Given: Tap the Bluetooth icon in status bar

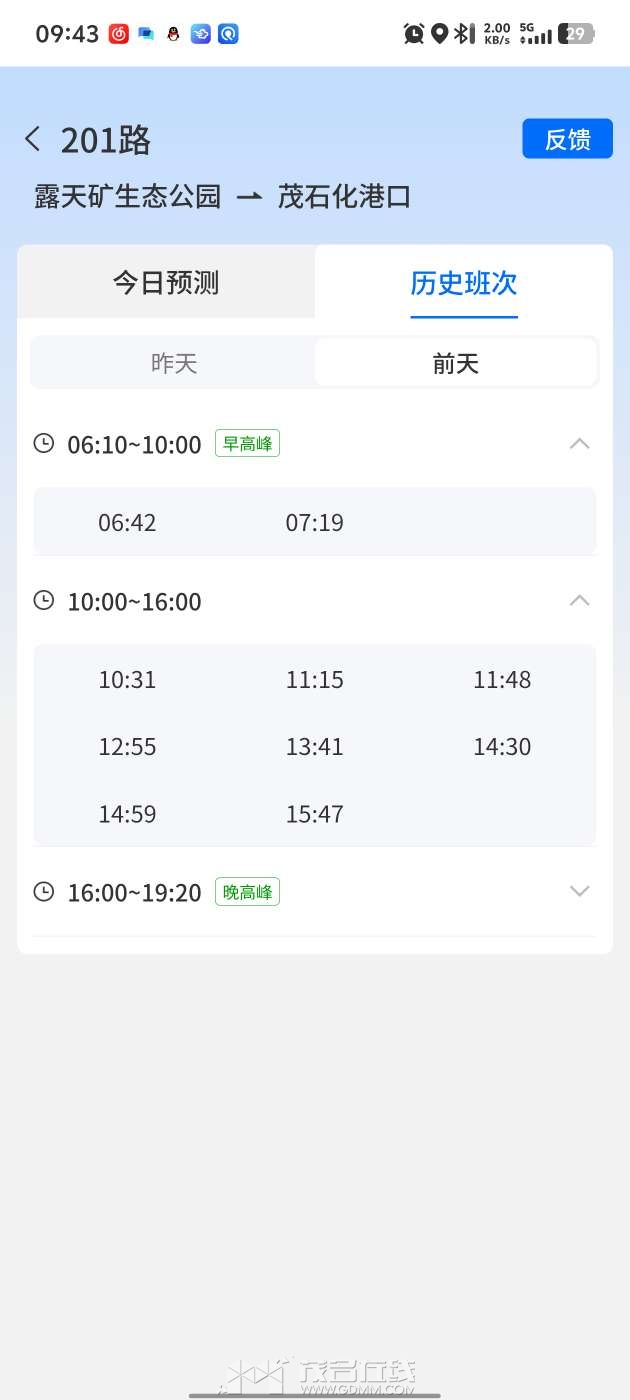Looking at the screenshot, I should click(462, 34).
